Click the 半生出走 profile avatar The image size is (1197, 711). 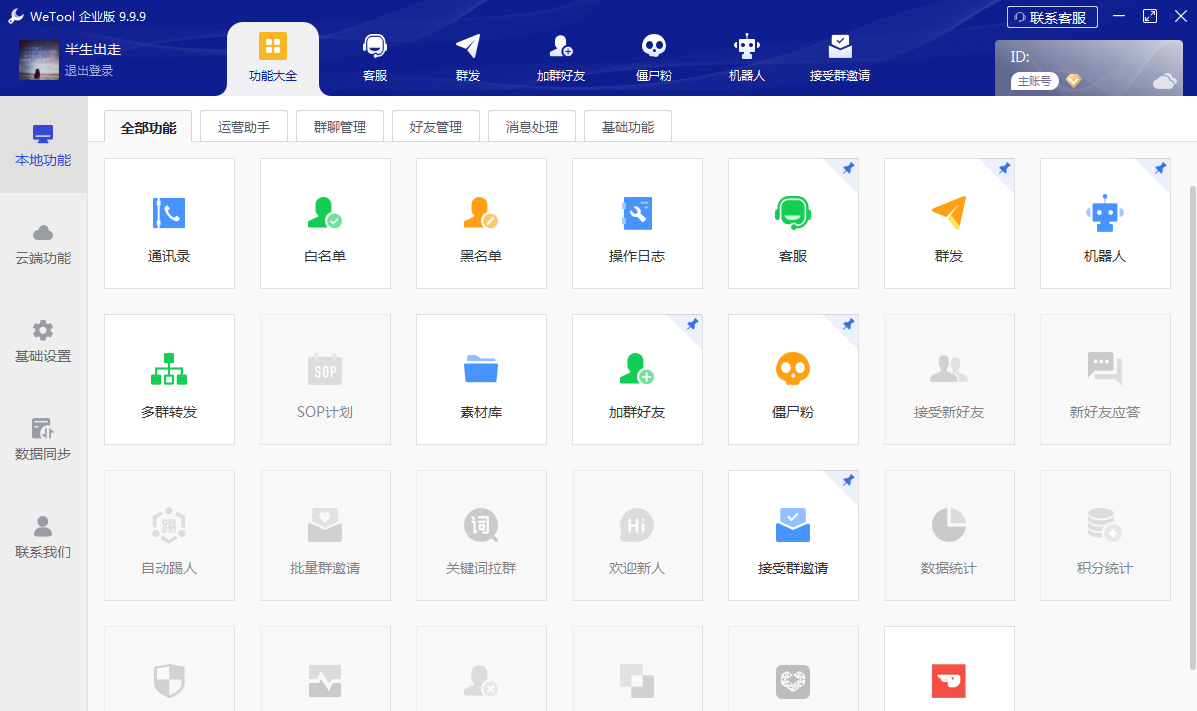click(36, 60)
